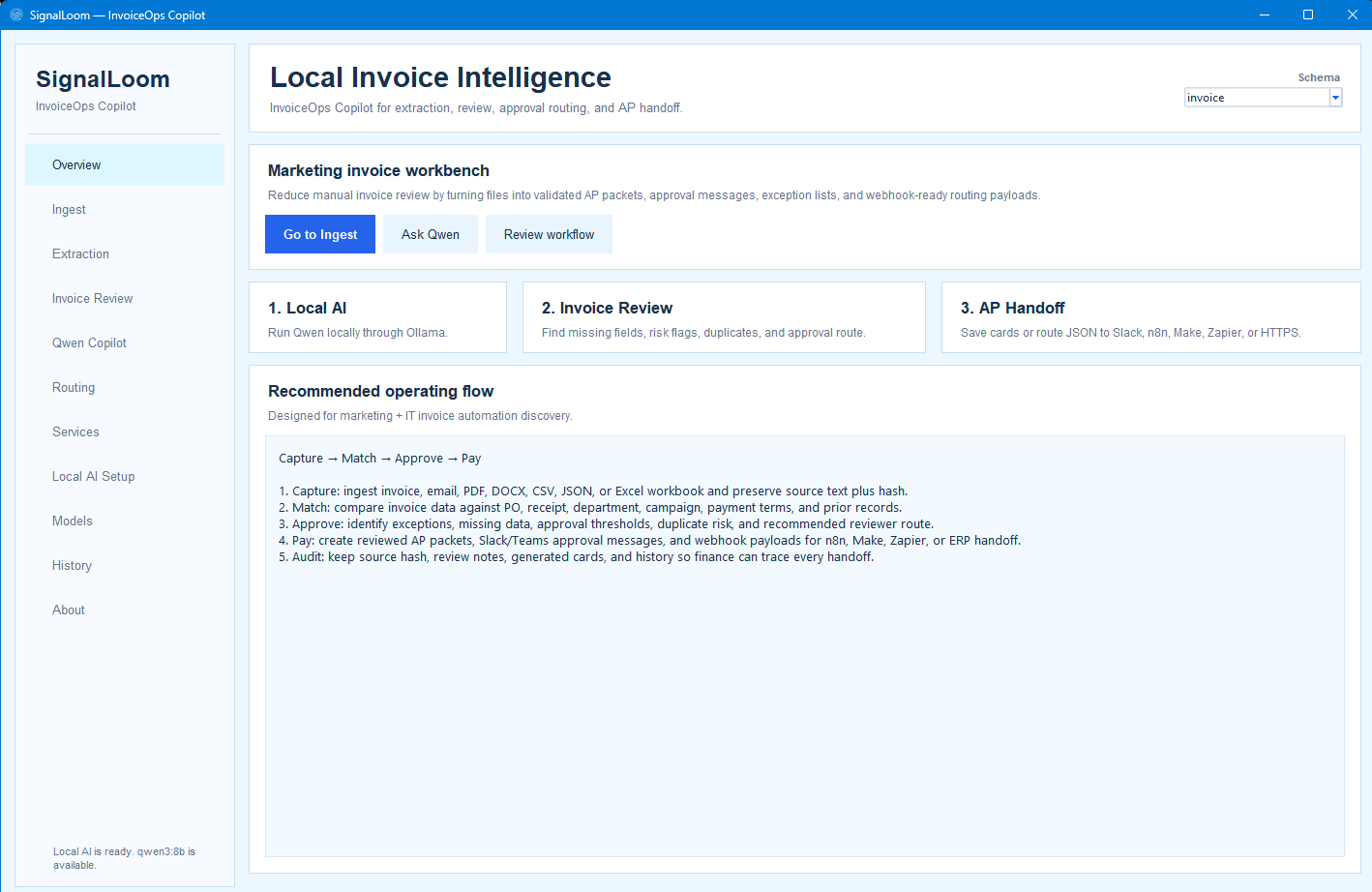Select the 1. Local AI card
Screen dimensions: 1372x892
coord(377,317)
